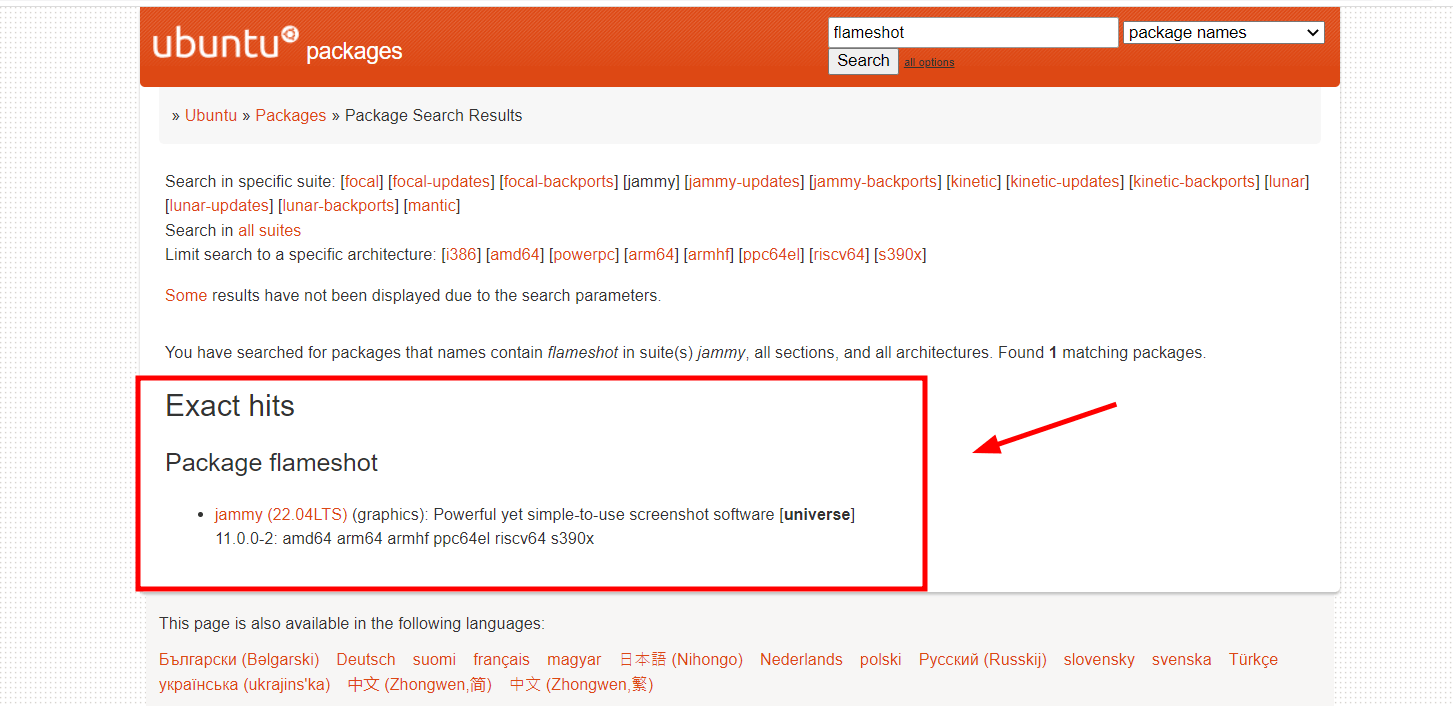Search in the focal suite

[362, 181]
